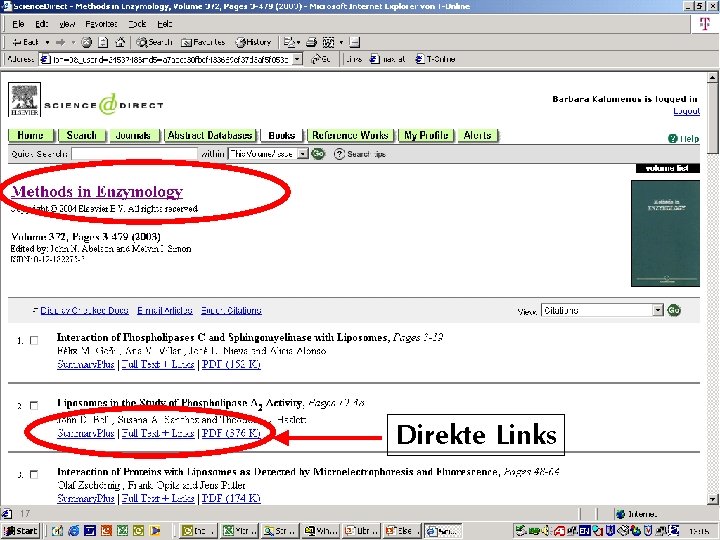
Task: Switch to the Home tab
Action: (31, 135)
